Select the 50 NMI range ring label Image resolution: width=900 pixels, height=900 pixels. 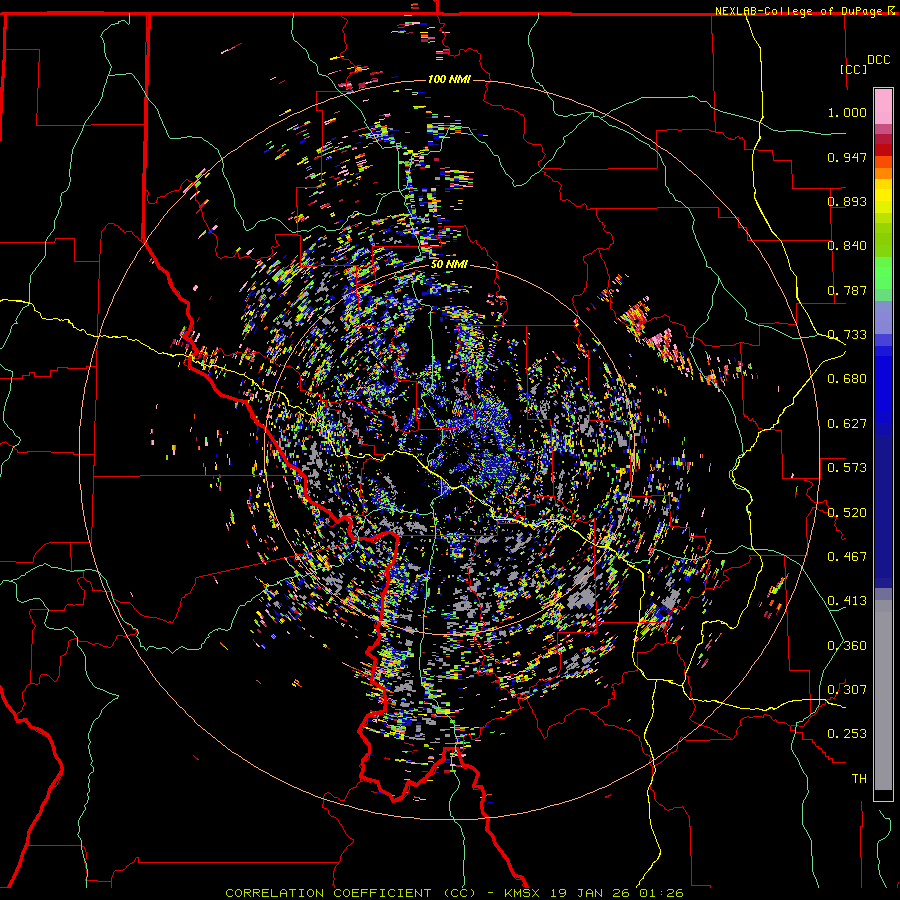tap(449, 264)
